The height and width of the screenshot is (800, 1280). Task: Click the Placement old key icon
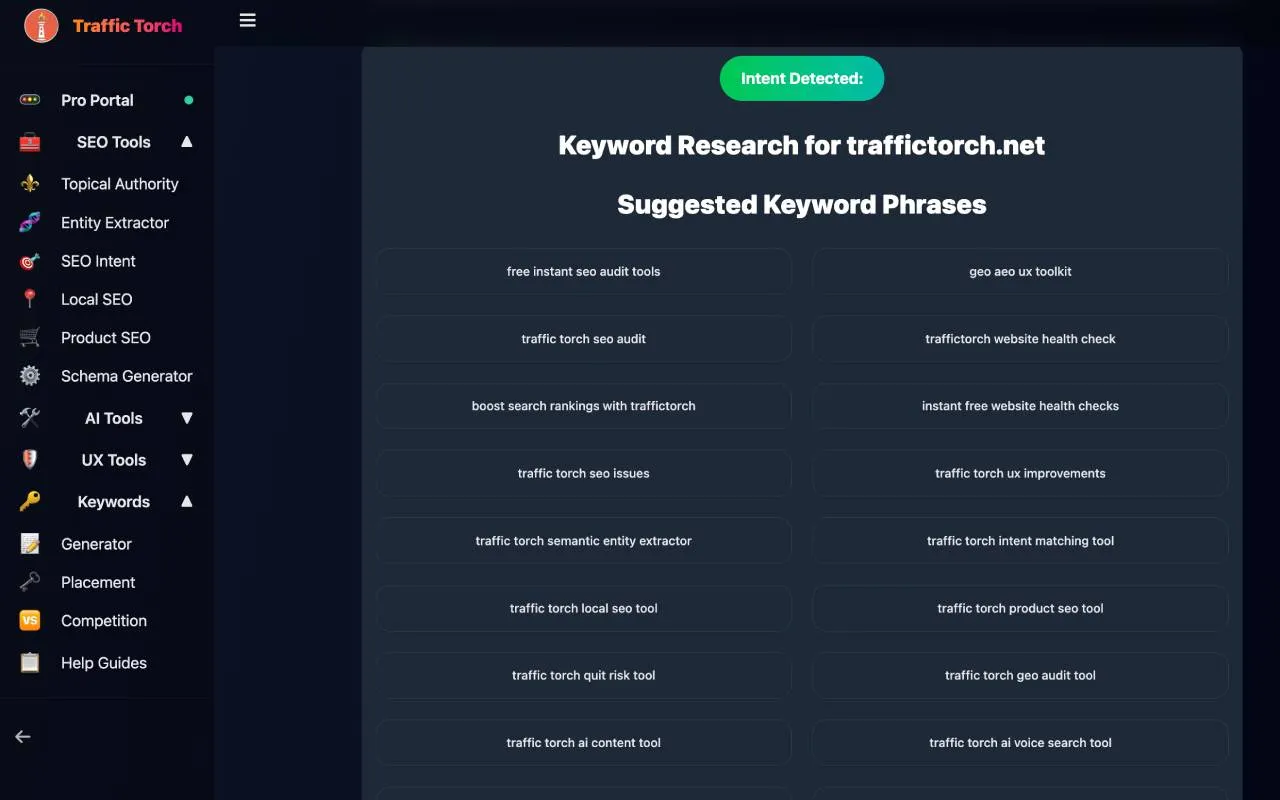click(30, 582)
